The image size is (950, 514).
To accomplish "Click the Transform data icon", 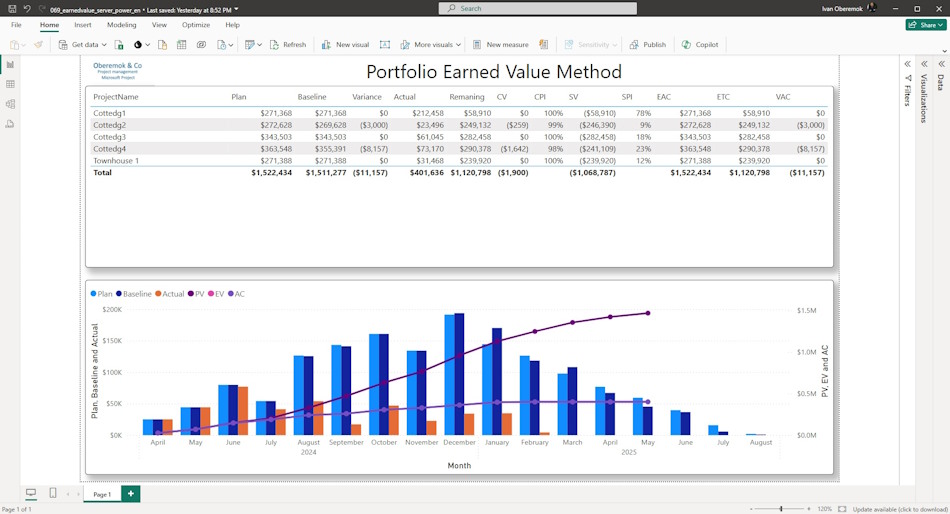I will [249, 44].
